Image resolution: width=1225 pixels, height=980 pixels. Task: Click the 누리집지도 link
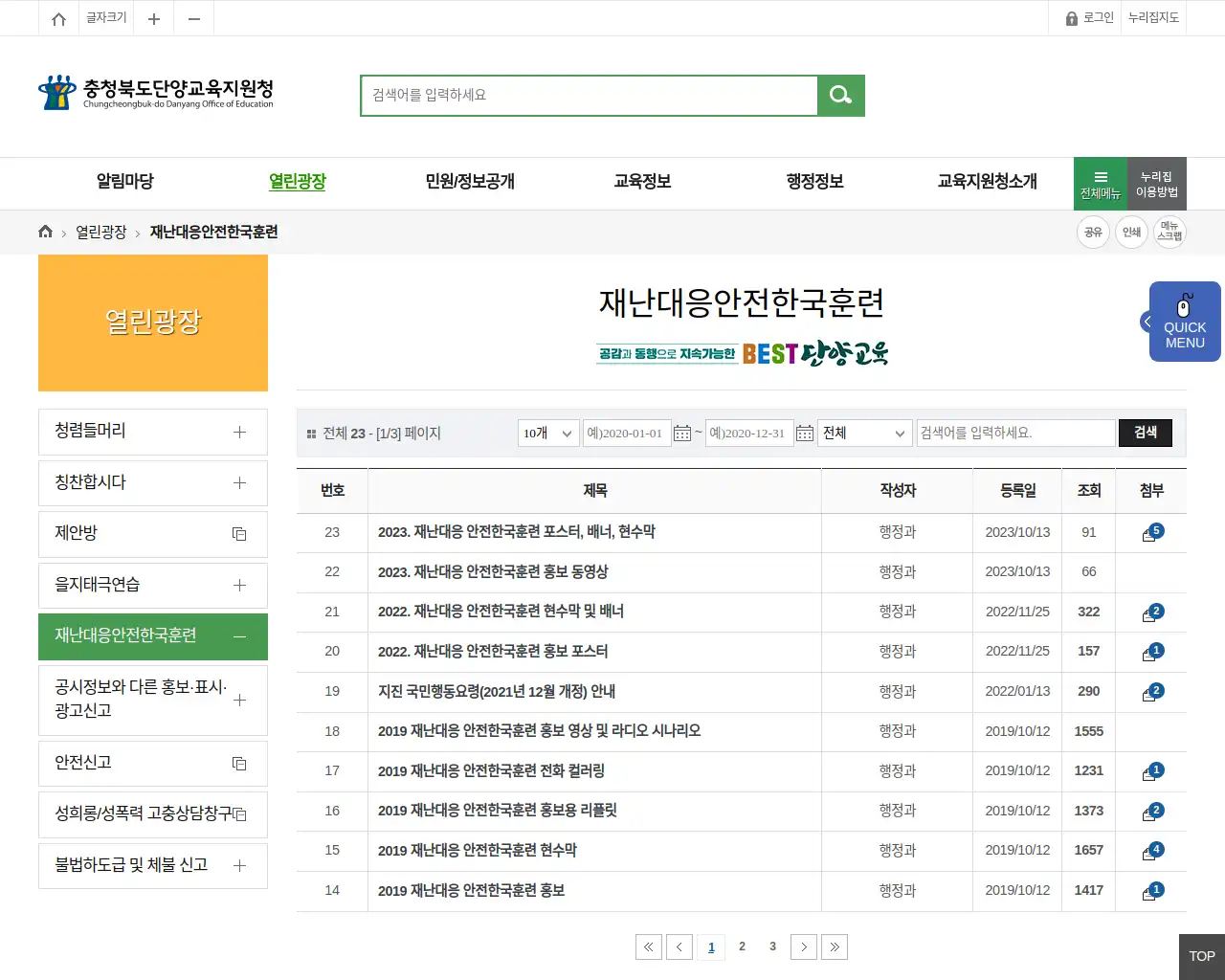point(1154,18)
